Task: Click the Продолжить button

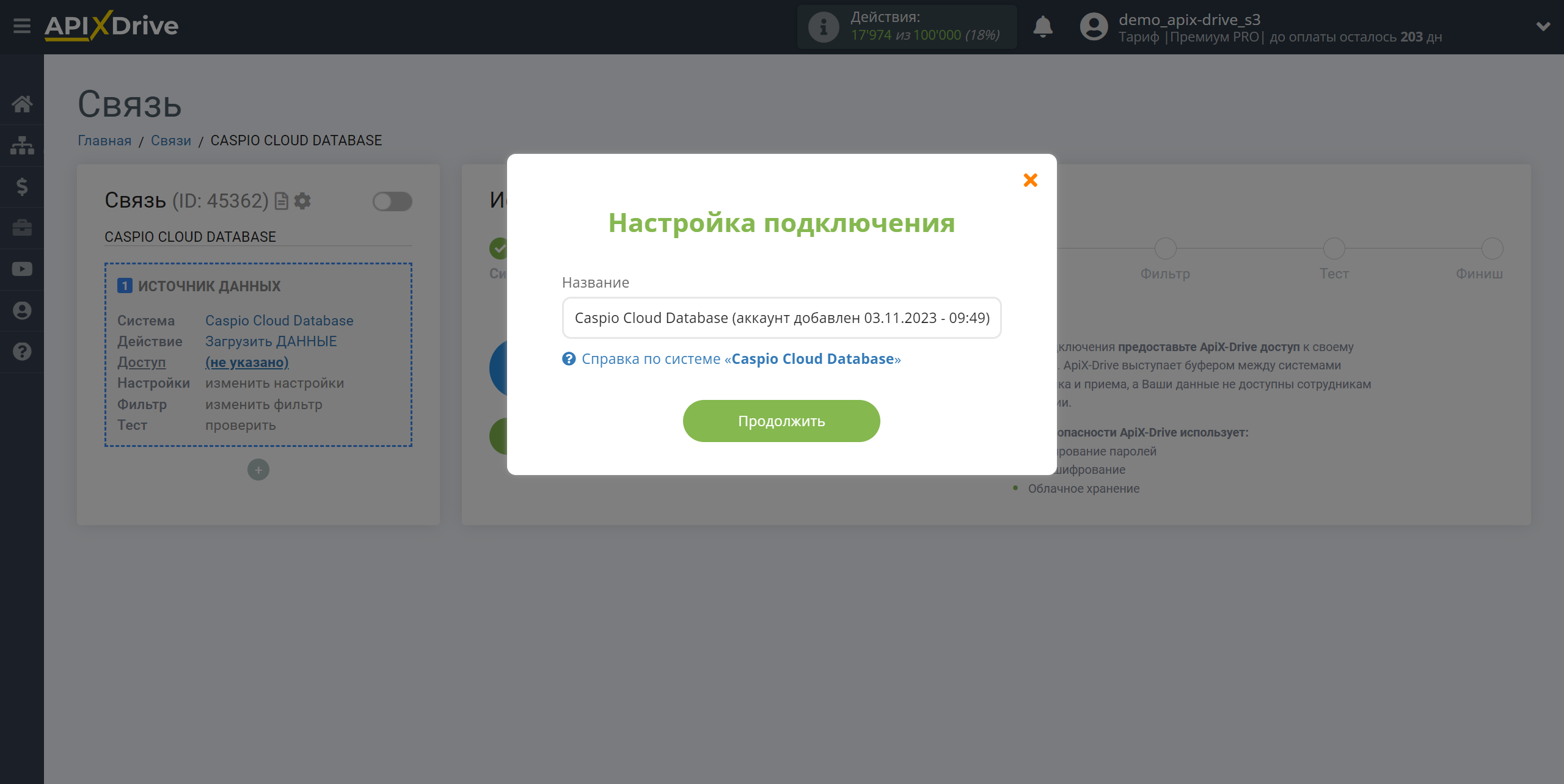Action: (x=781, y=421)
